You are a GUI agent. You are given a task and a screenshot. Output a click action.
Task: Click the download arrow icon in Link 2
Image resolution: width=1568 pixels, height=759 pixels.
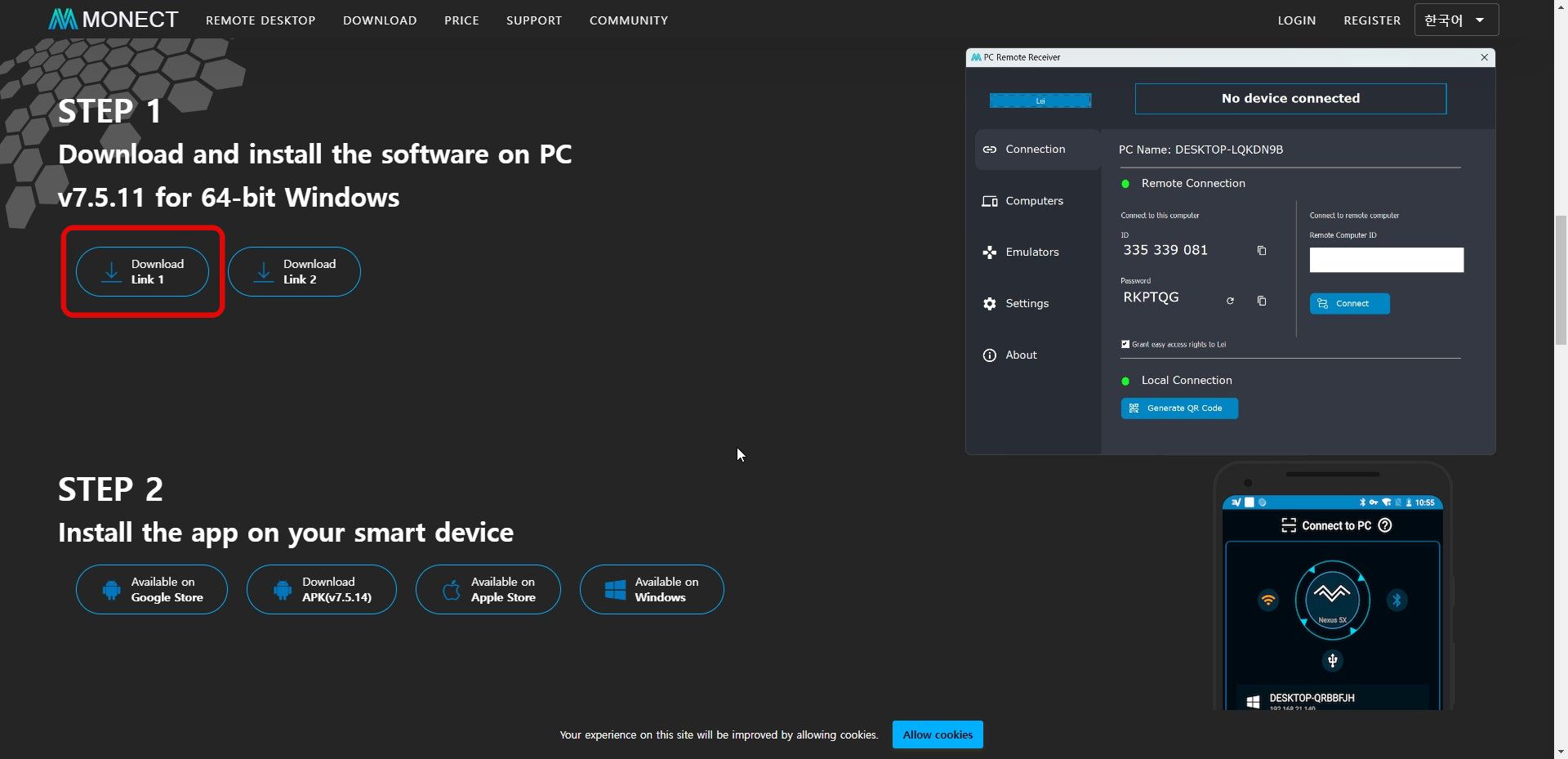pos(263,272)
